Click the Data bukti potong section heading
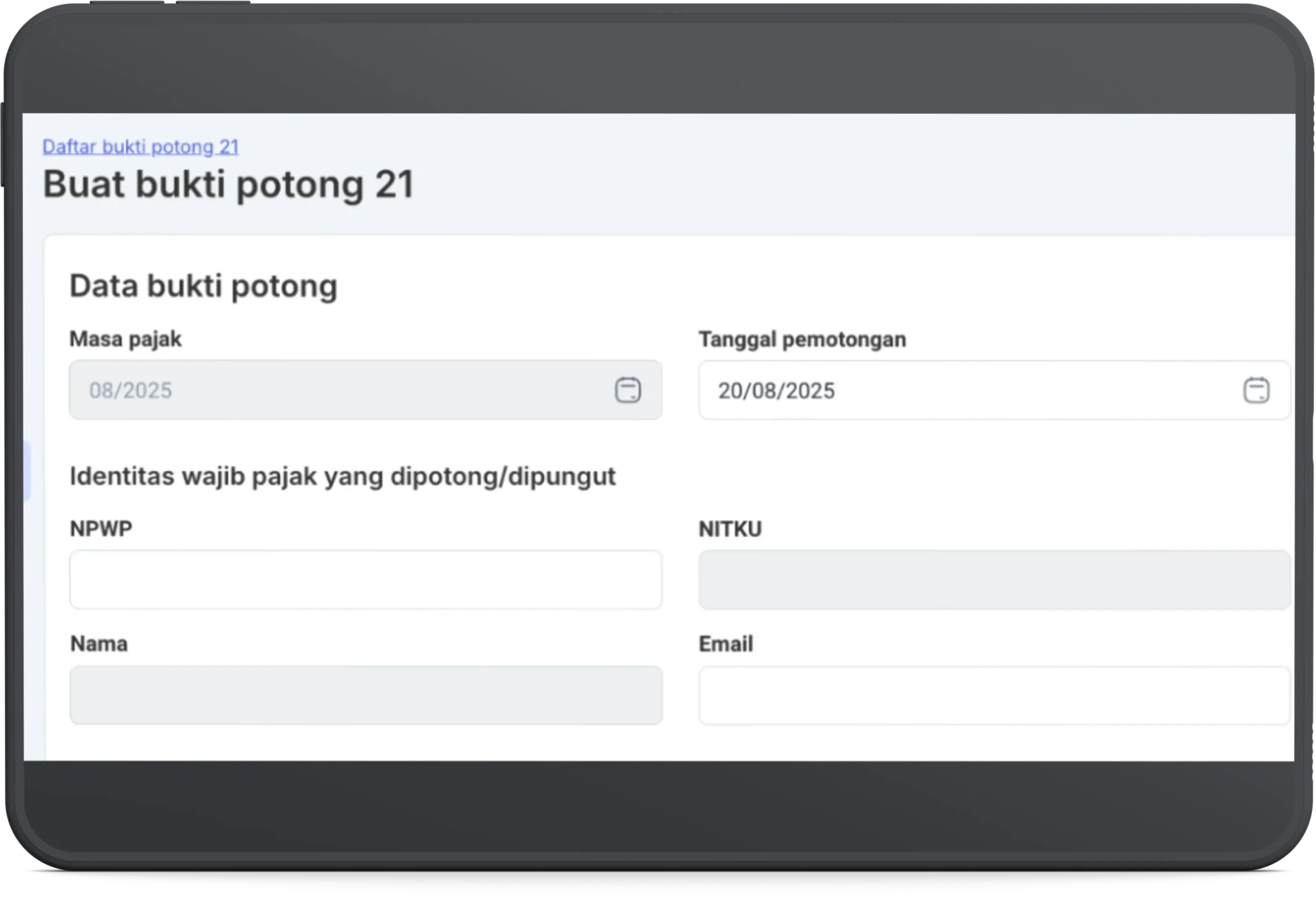 coord(203,285)
